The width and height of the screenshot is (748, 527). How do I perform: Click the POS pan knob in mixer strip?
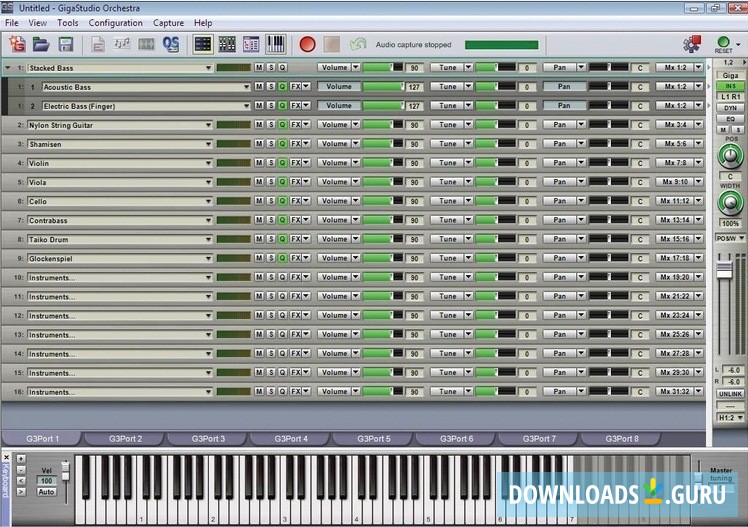(x=730, y=156)
